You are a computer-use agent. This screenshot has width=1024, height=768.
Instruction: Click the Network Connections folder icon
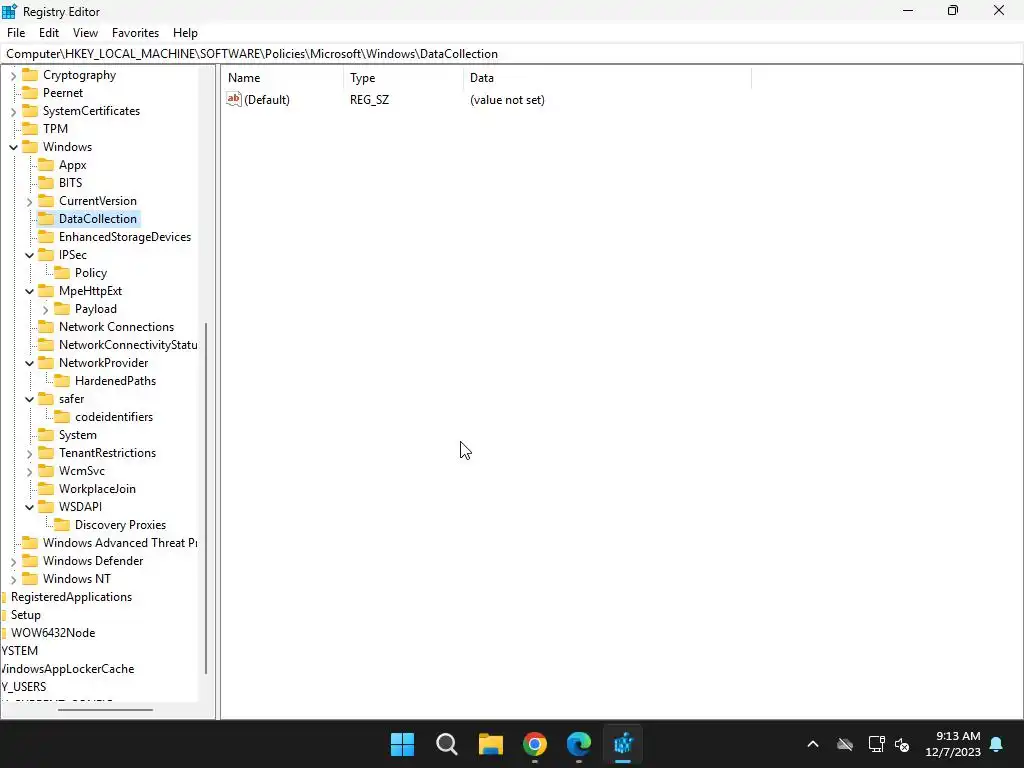[x=46, y=327]
